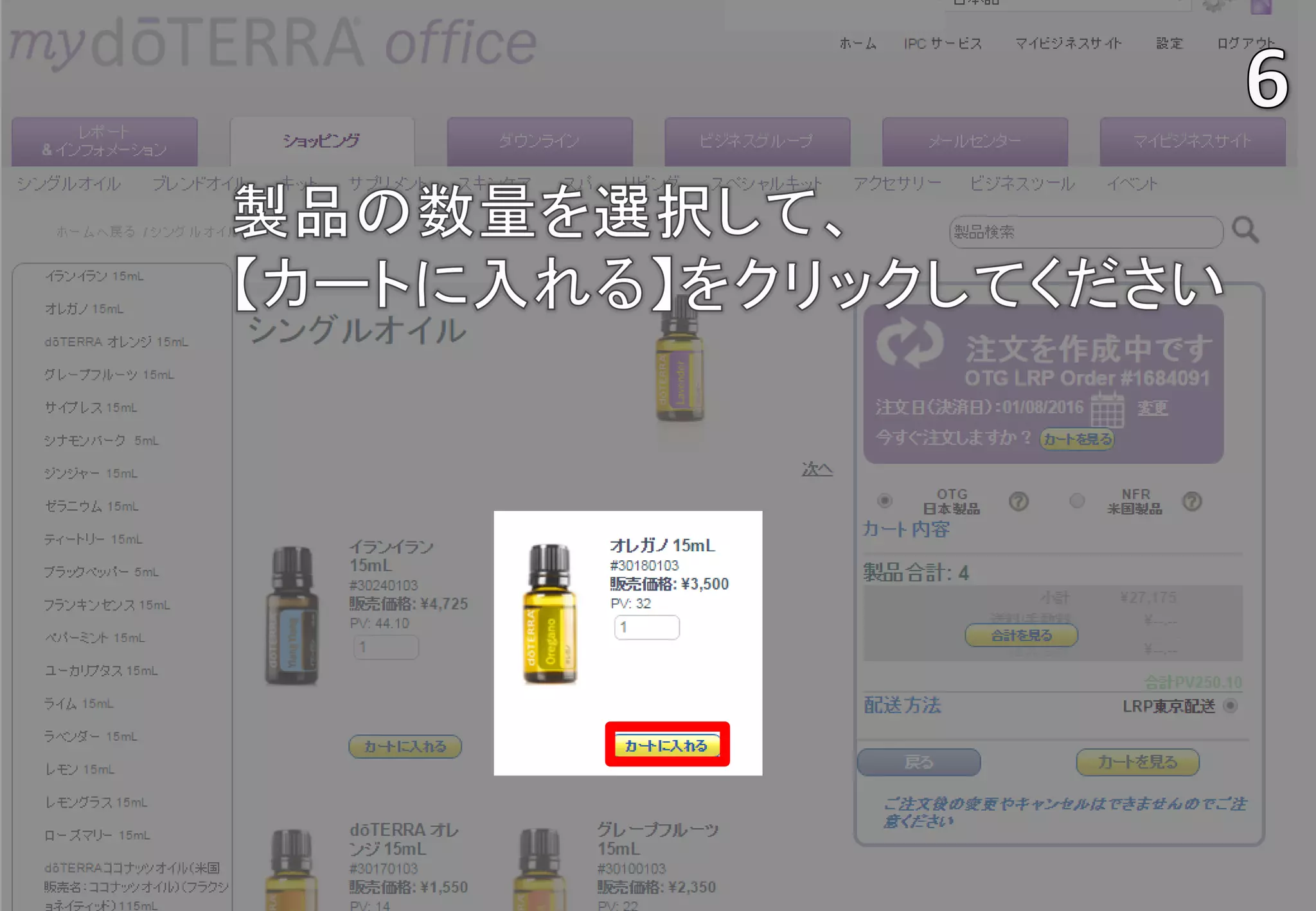Click the 次へ link
This screenshot has height=911, width=1316.
817,469
